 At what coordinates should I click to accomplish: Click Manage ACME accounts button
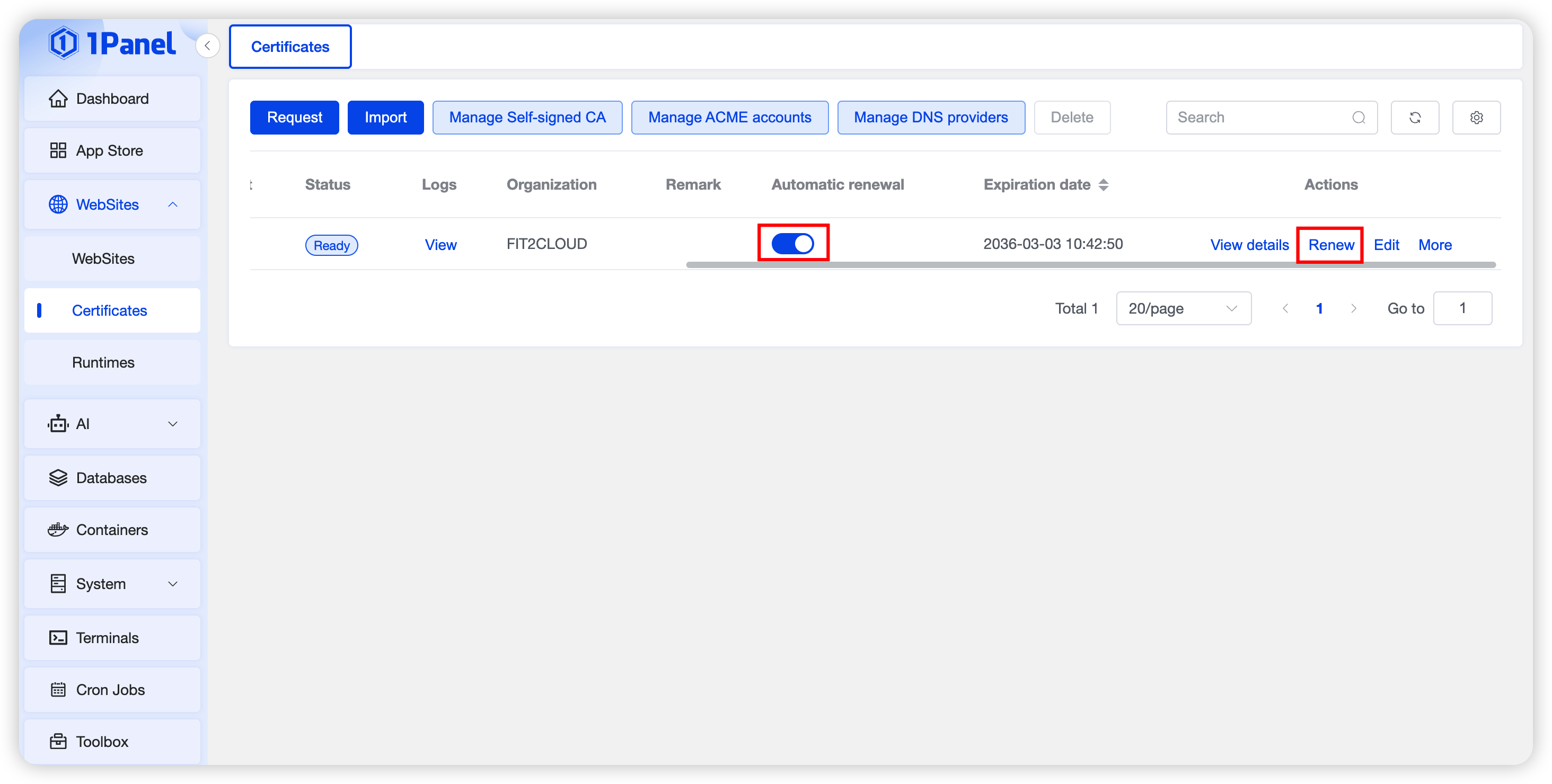729,118
